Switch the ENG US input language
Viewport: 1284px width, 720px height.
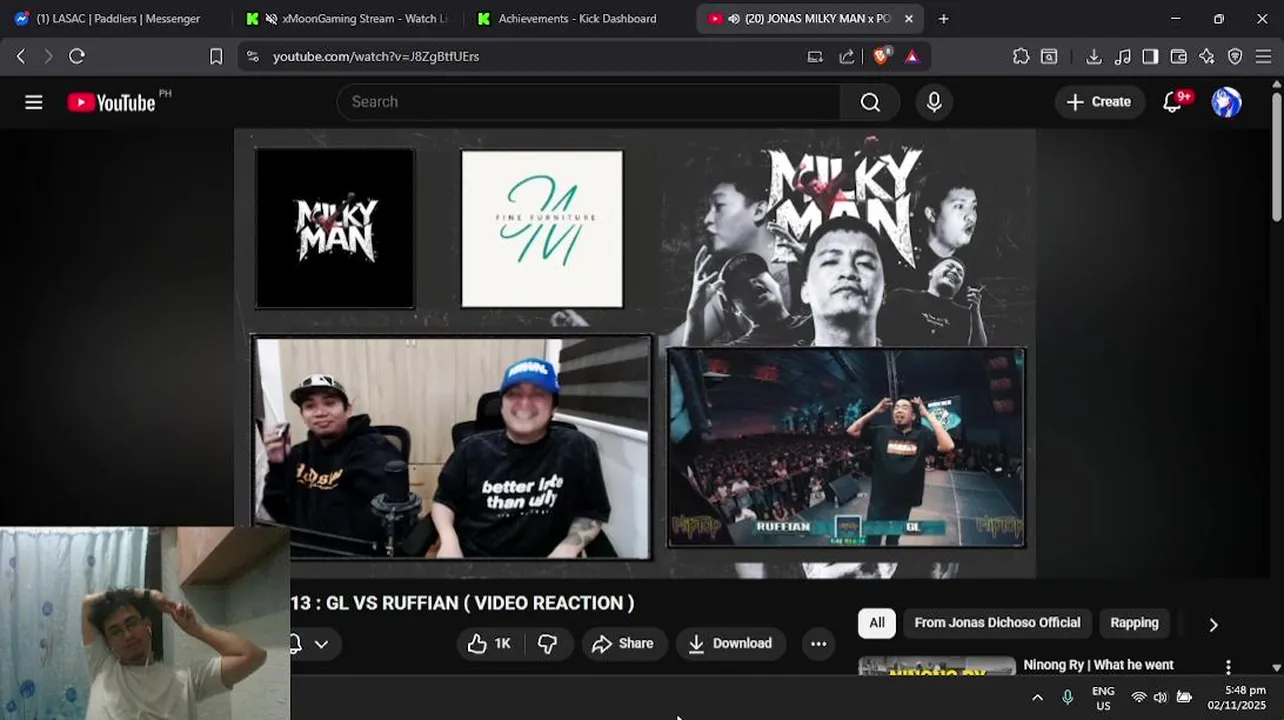(x=1103, y=698)
